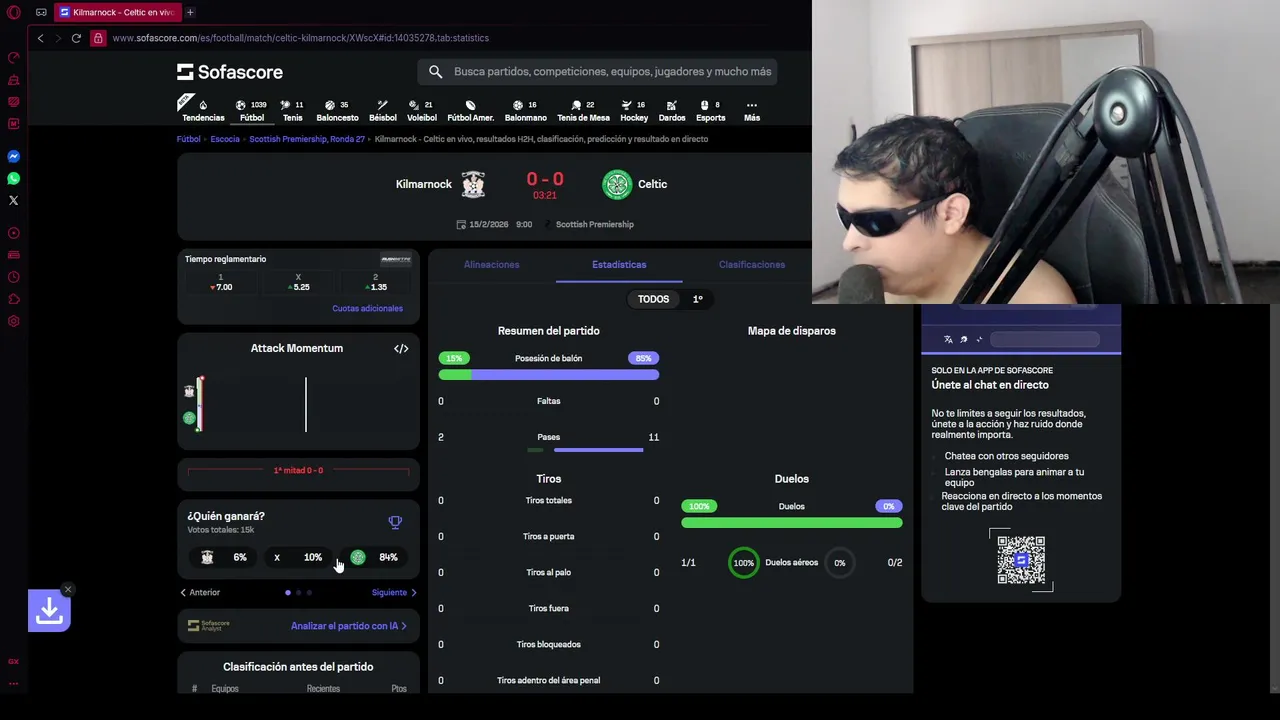Click odds 1.35 for away win

tap(376, 282)
